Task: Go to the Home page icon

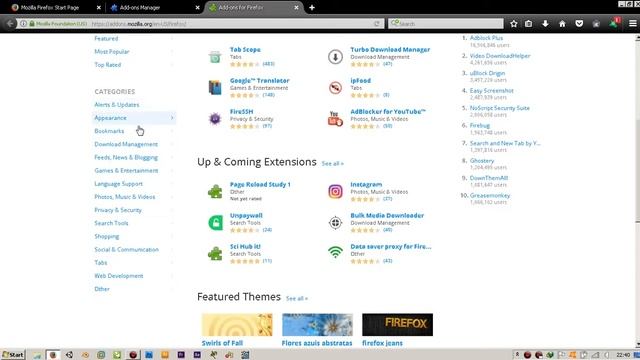Action: coord(562,24)
